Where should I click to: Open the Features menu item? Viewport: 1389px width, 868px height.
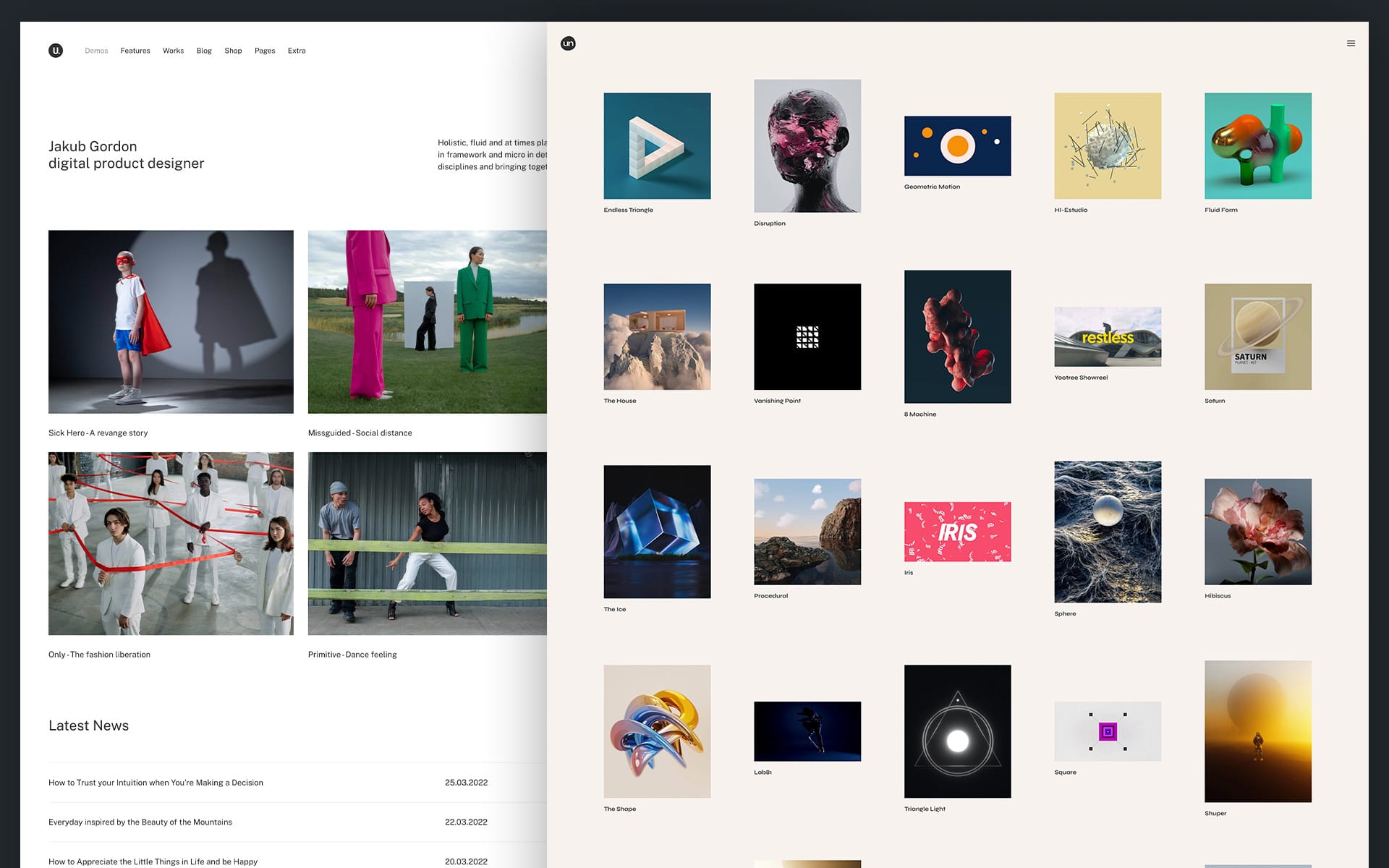pyautogui.click(x=135, y=51)
